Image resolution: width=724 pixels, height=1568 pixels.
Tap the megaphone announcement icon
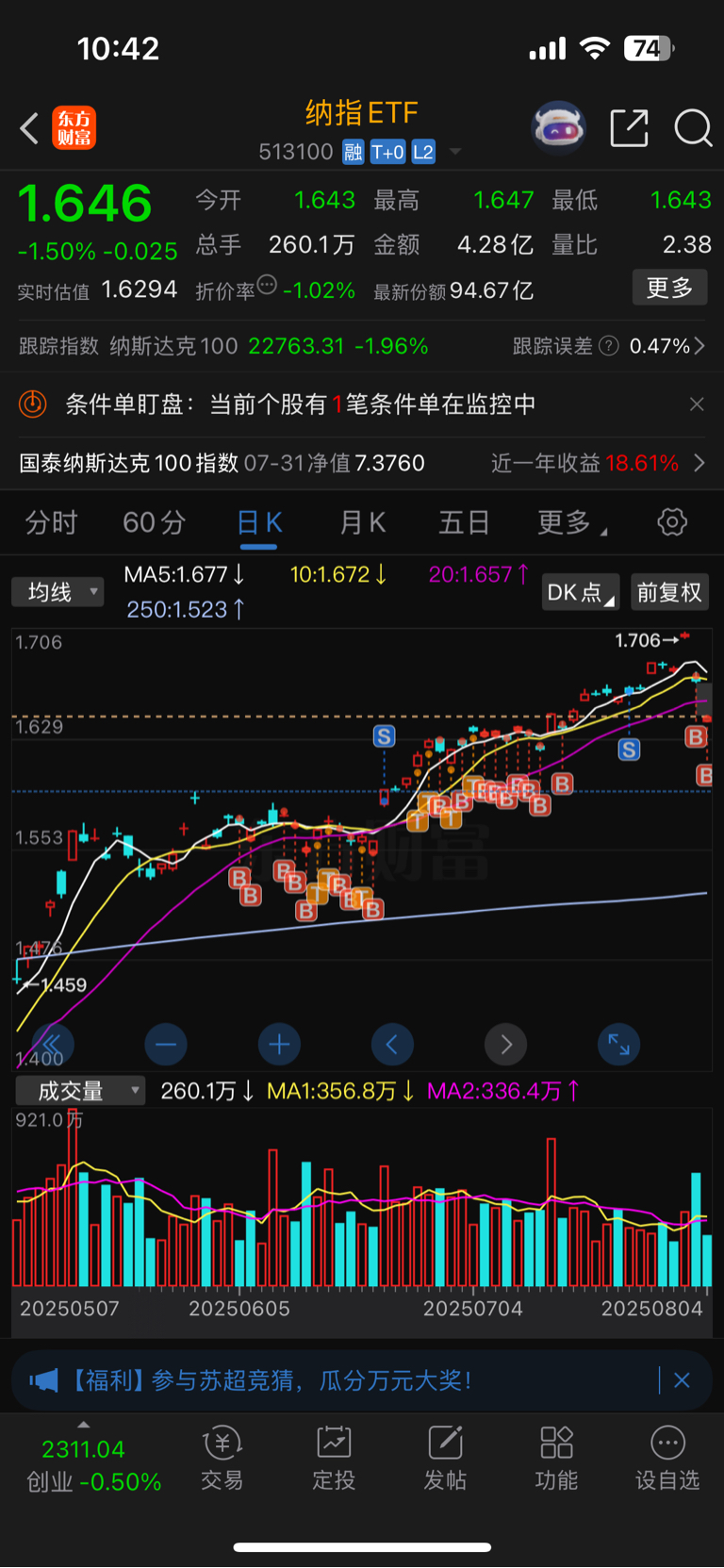point(43,1381)
